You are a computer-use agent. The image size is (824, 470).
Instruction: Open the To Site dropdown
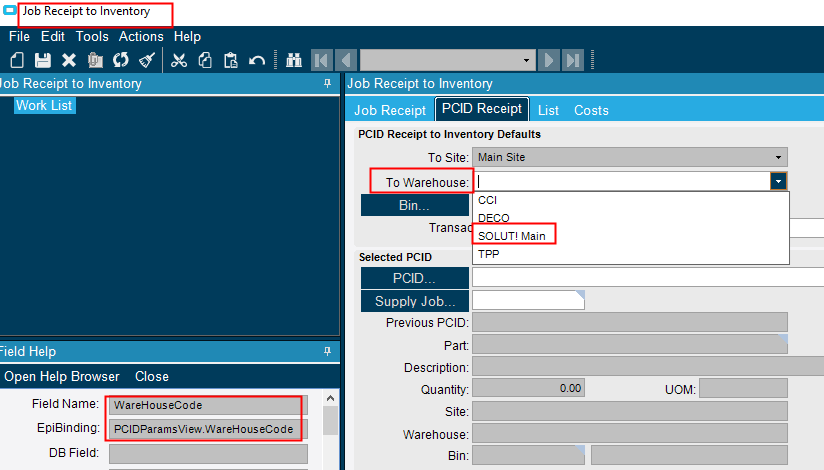coord(778,157)
